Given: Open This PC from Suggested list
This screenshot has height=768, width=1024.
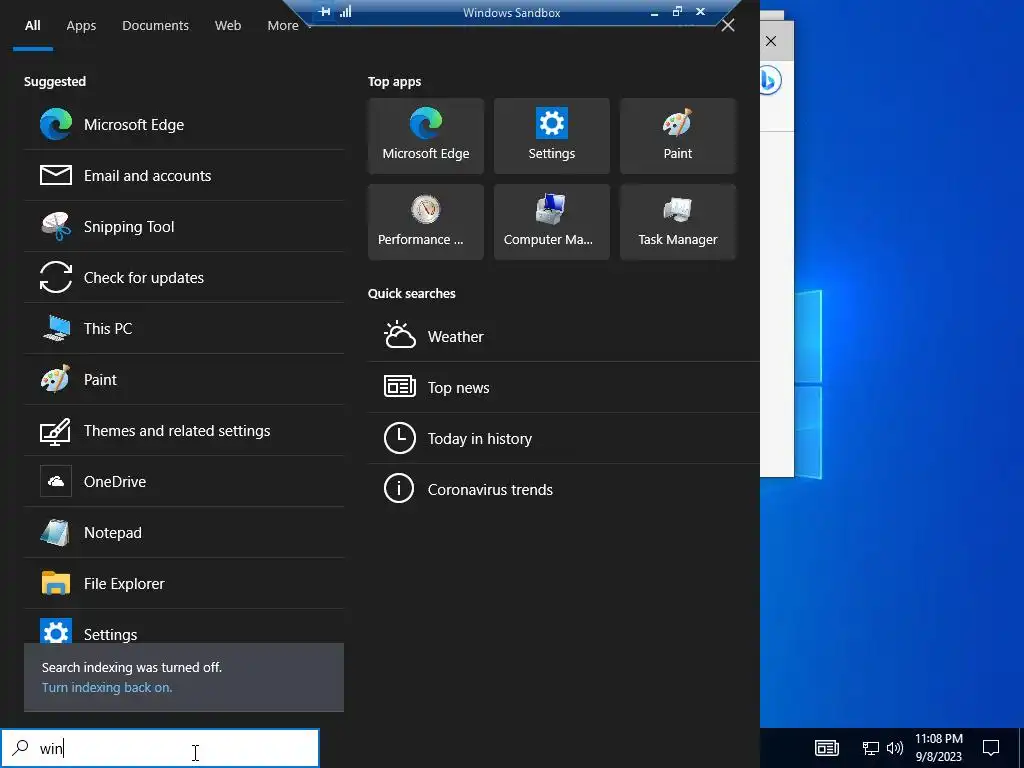Looking at the screenshot, I should click(x=184, y=328).
